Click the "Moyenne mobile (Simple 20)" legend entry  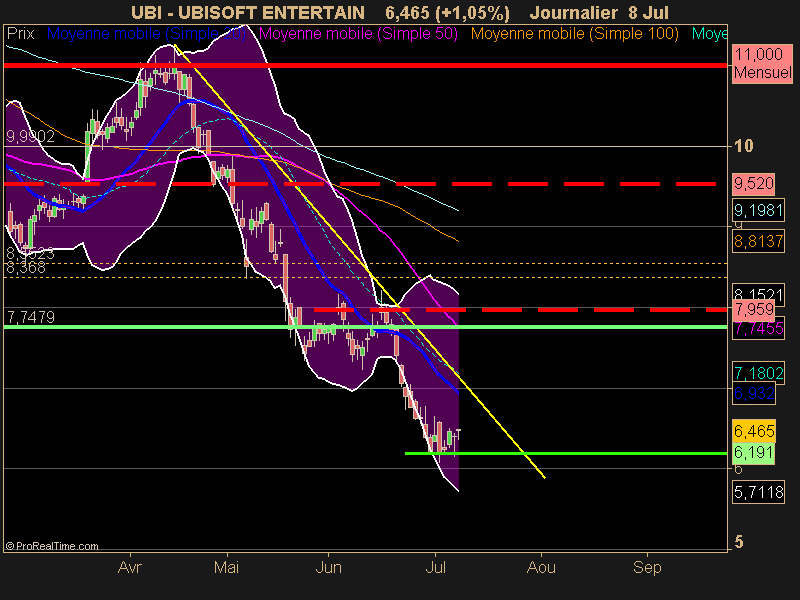click(146, 34)
